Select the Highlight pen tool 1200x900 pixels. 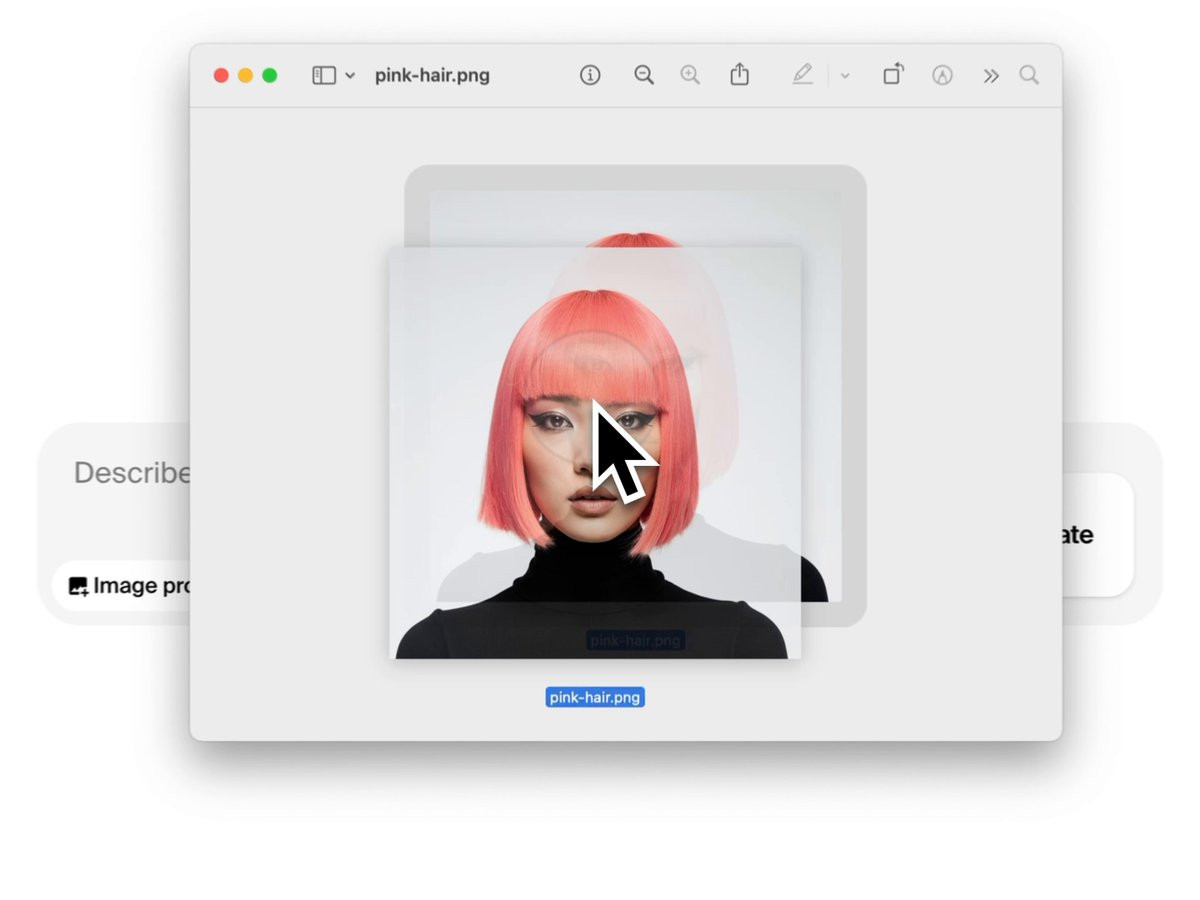click(803, 75)
